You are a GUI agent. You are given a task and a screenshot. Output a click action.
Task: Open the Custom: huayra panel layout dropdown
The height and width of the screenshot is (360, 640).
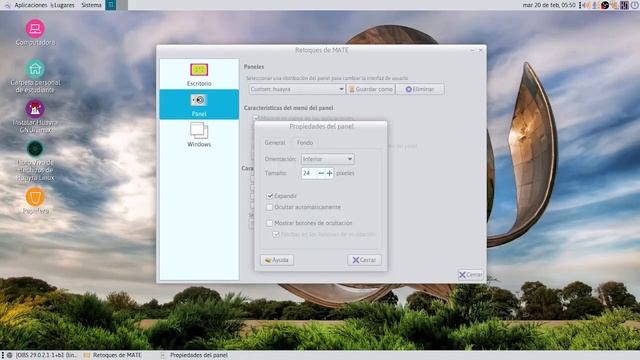point(297,89)
